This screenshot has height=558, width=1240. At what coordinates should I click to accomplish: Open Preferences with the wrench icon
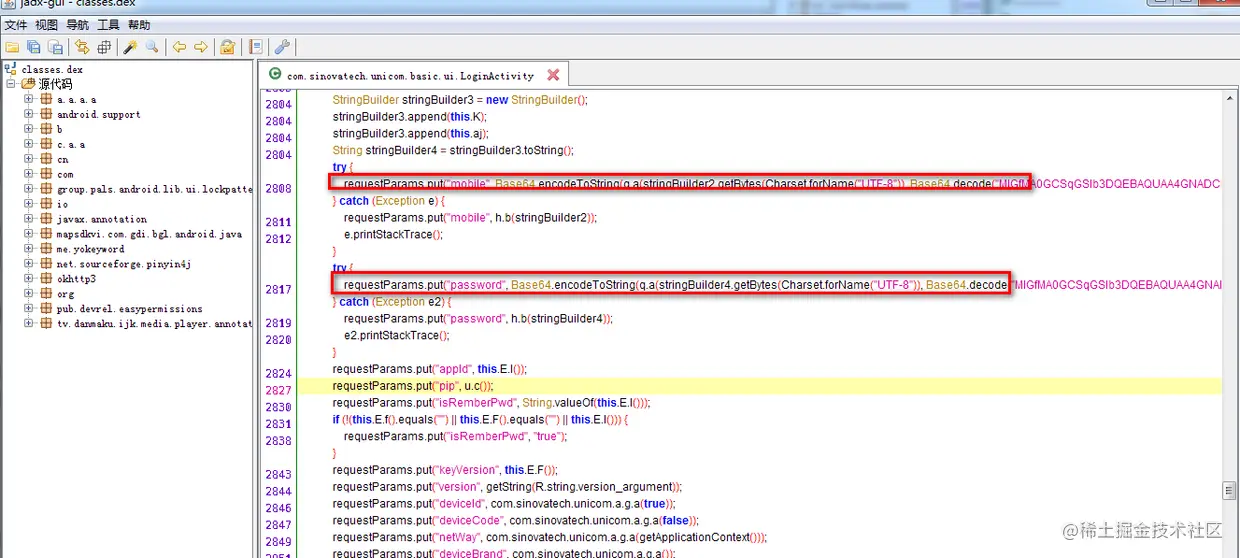(x=282, y=47)
